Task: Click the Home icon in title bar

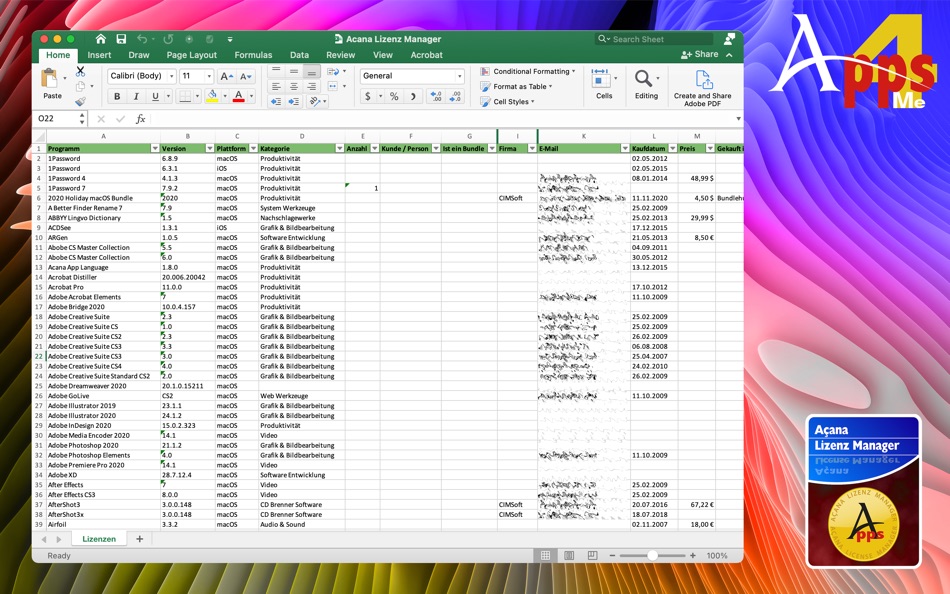Action: coord(101,39)
